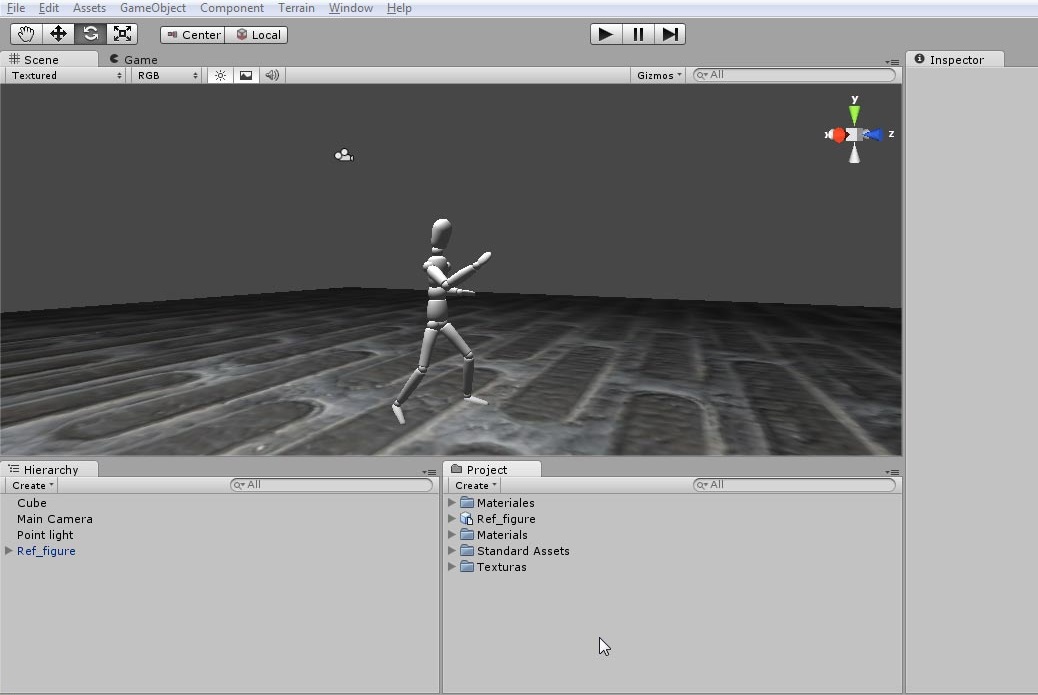Toggle game overlay image icon in Scene view

coord(246,75)
